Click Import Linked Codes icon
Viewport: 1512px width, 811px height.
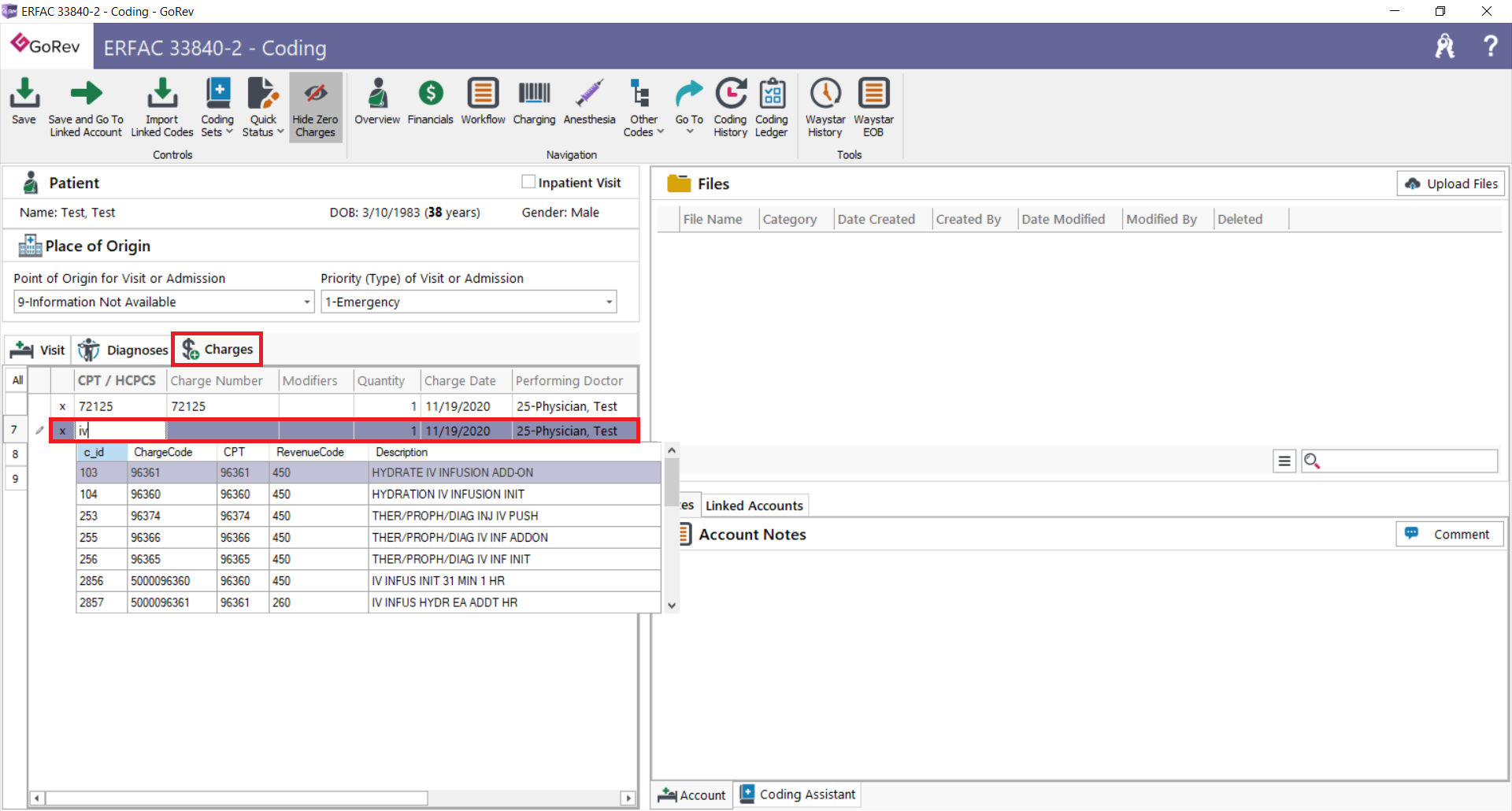coord(161,108)
